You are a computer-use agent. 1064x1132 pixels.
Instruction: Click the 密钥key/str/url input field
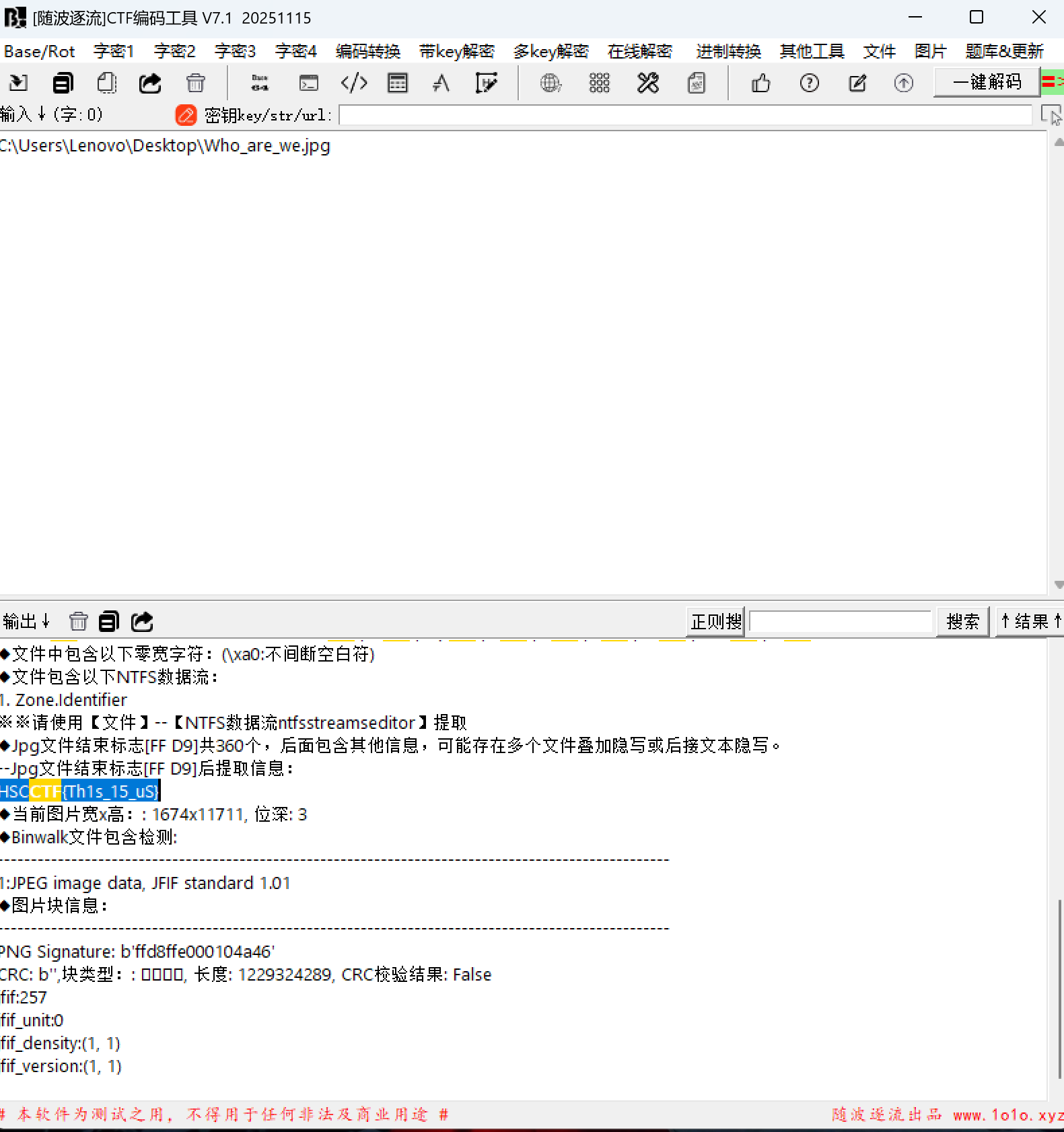[684, 115]
